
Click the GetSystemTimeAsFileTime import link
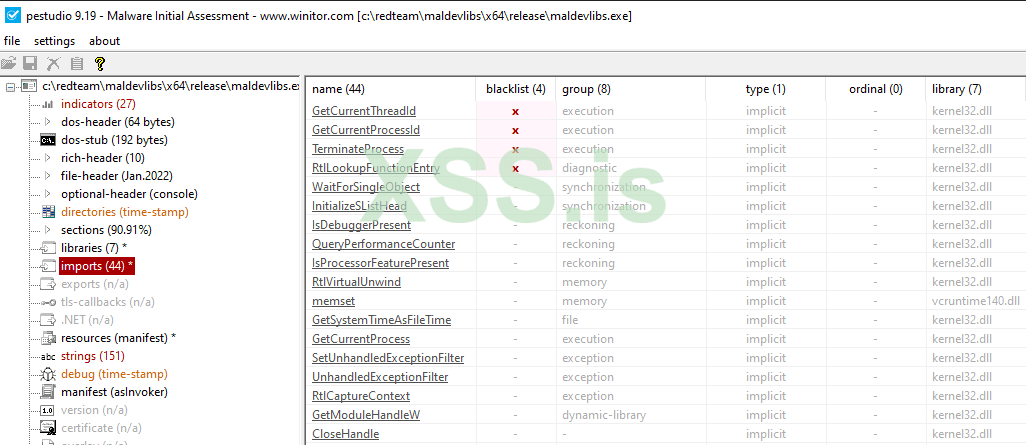point(381,320)
